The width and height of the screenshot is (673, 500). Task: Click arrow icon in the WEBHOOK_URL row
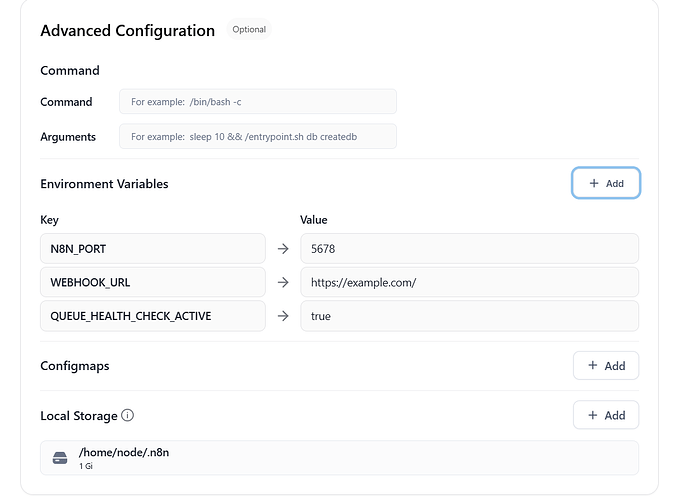283,282
